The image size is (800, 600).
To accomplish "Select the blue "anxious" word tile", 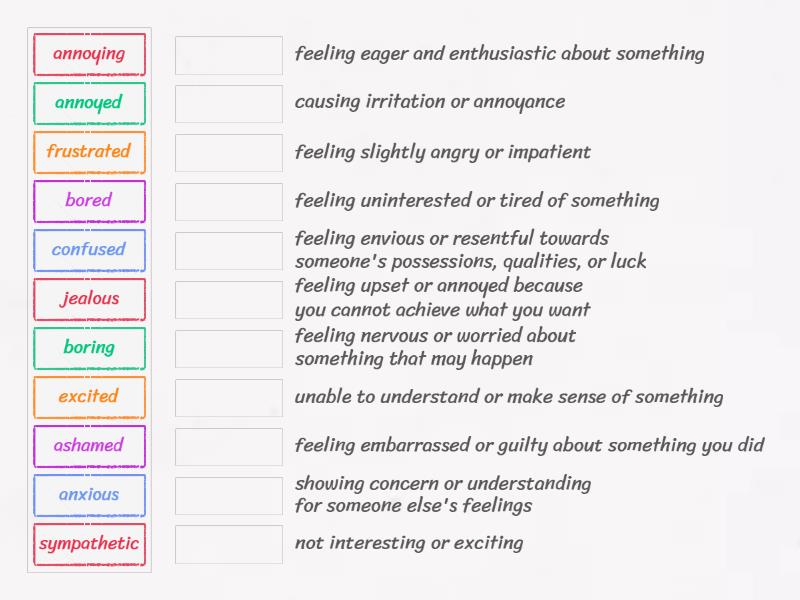I will coord(89,495).
